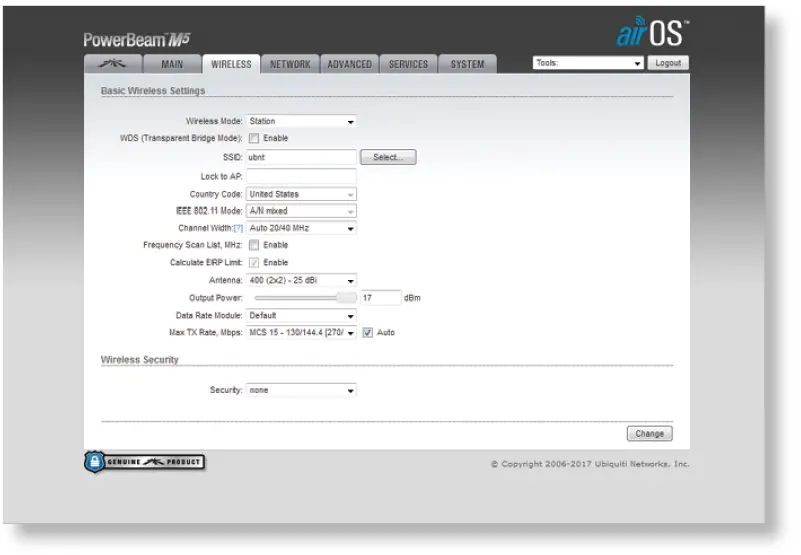Open the Tools dropdown
The image size is (801, 555).
point(588,63)
